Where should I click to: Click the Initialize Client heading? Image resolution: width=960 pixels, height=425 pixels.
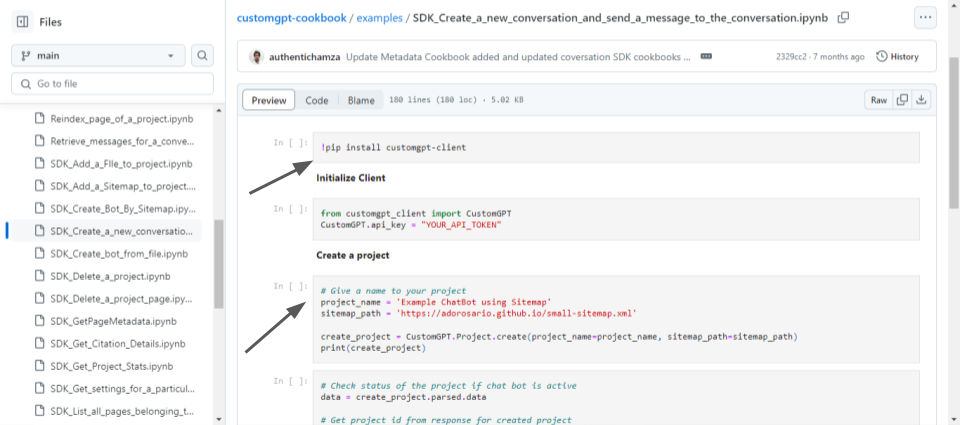(x=351, y=178)
